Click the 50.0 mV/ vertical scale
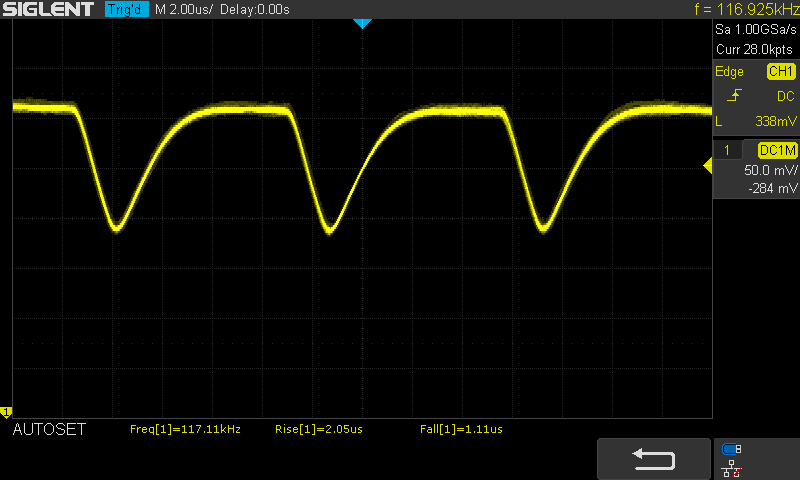This screenshot has height=480, width=800. tap(770, 170)
